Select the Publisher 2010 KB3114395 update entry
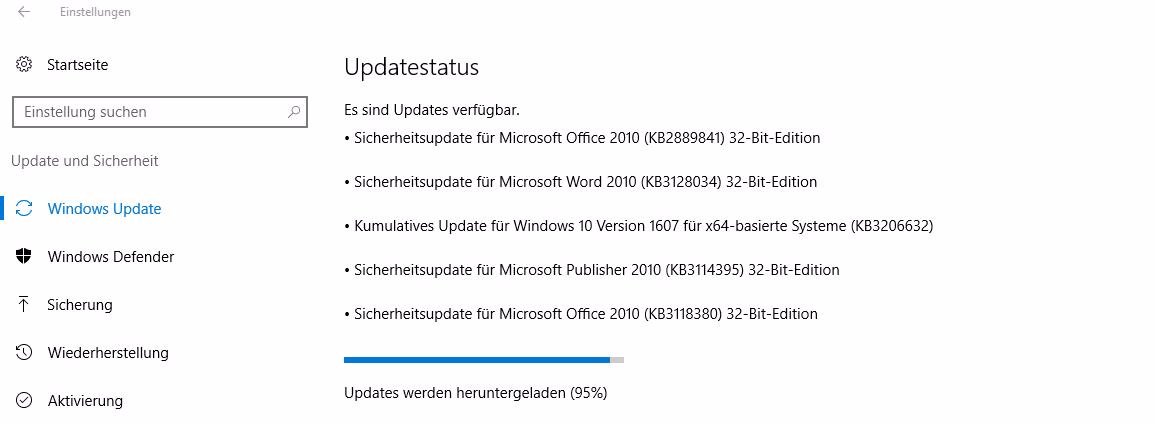Screen dimensions: 1155x424 click(591, 270)
